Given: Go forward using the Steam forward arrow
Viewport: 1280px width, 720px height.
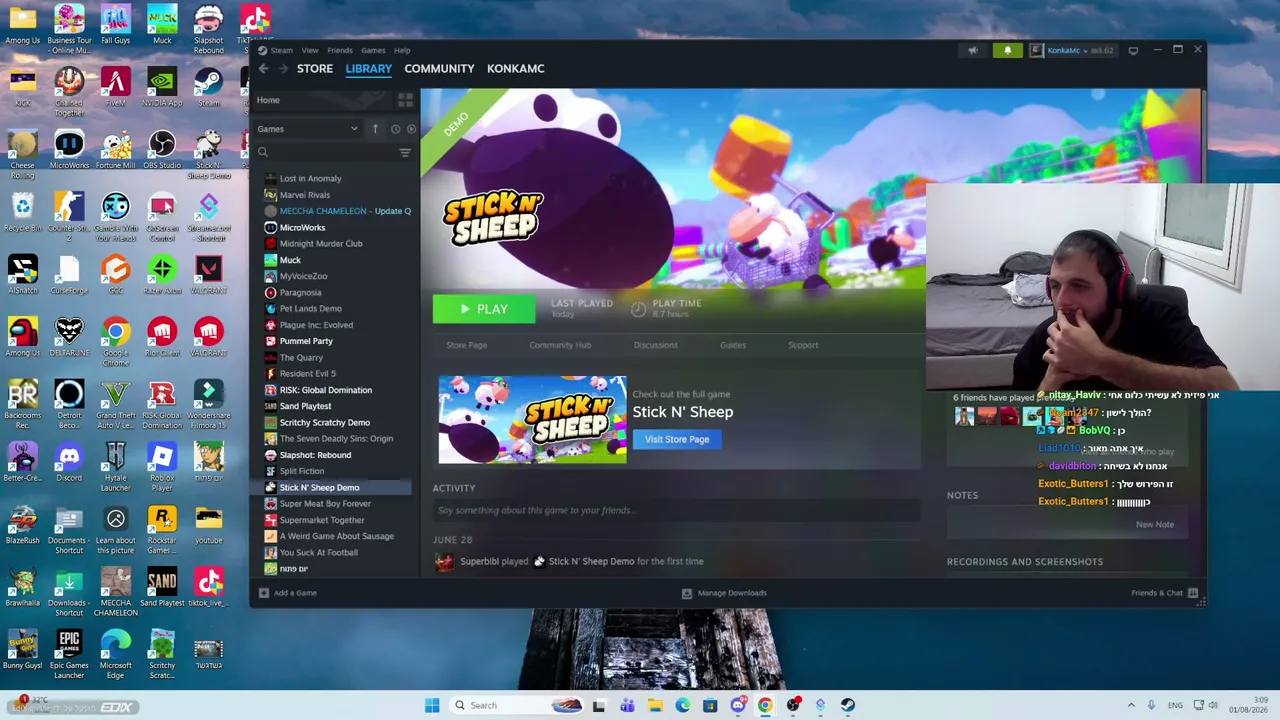Looking at the screenshot, I should [x=283, y=69].
